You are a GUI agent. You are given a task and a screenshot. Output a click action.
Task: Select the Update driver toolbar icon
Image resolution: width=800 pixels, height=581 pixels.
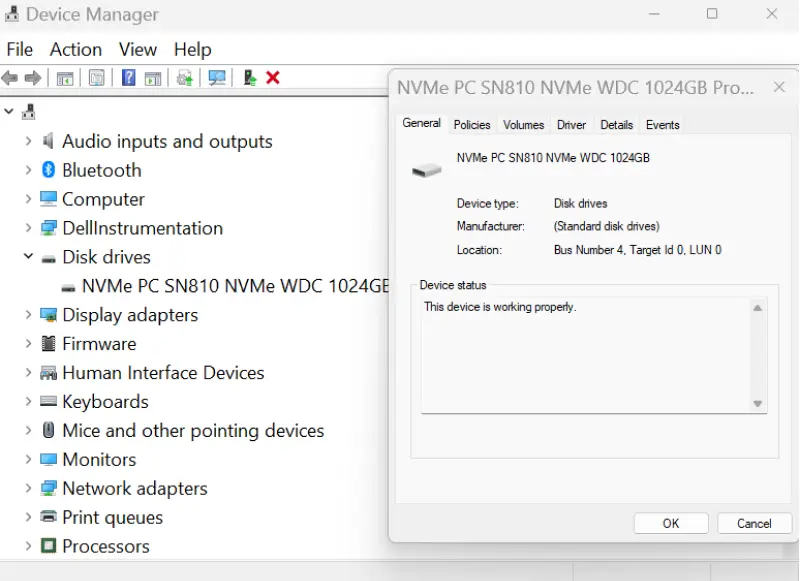(x=185, y=78)
